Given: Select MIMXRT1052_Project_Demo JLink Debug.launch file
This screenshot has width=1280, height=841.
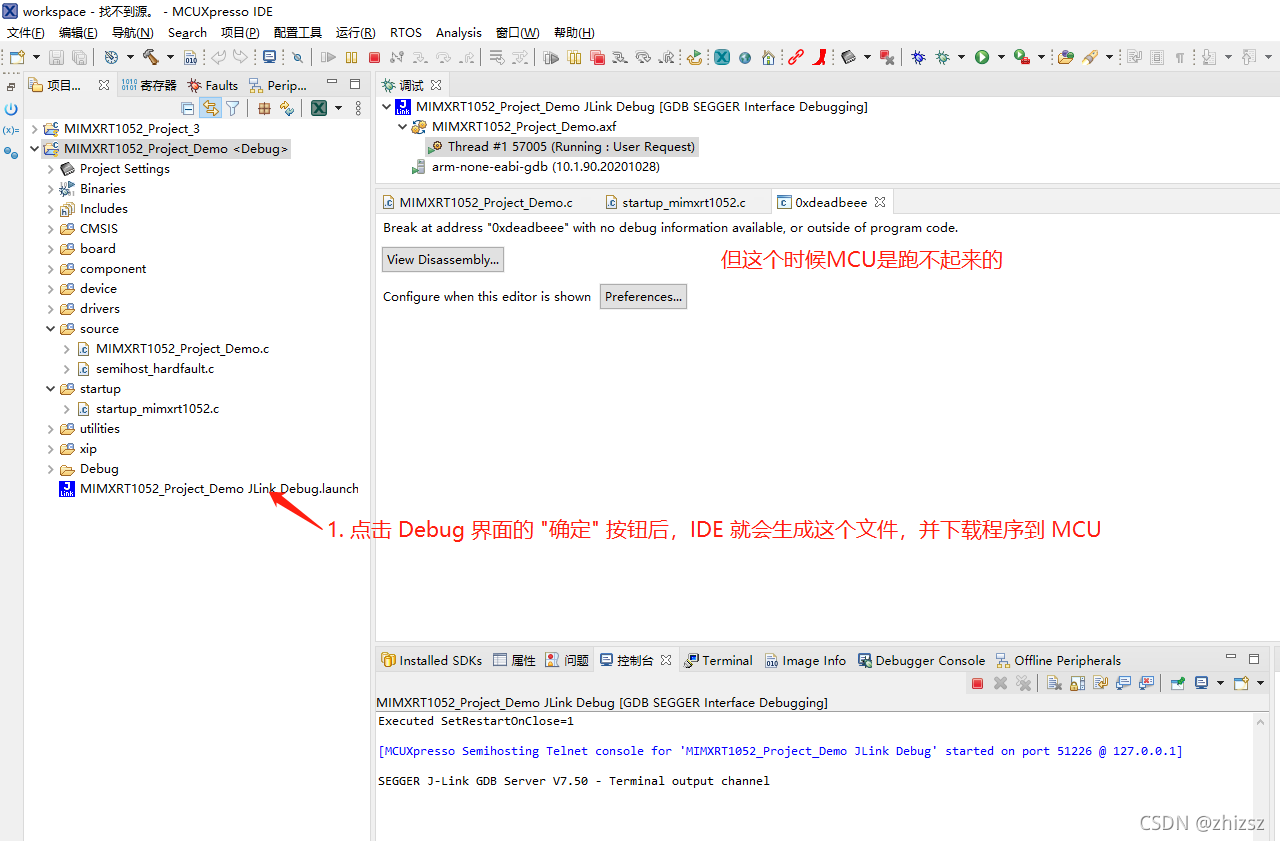Looking at the screenshot, I should coord(209,489).
